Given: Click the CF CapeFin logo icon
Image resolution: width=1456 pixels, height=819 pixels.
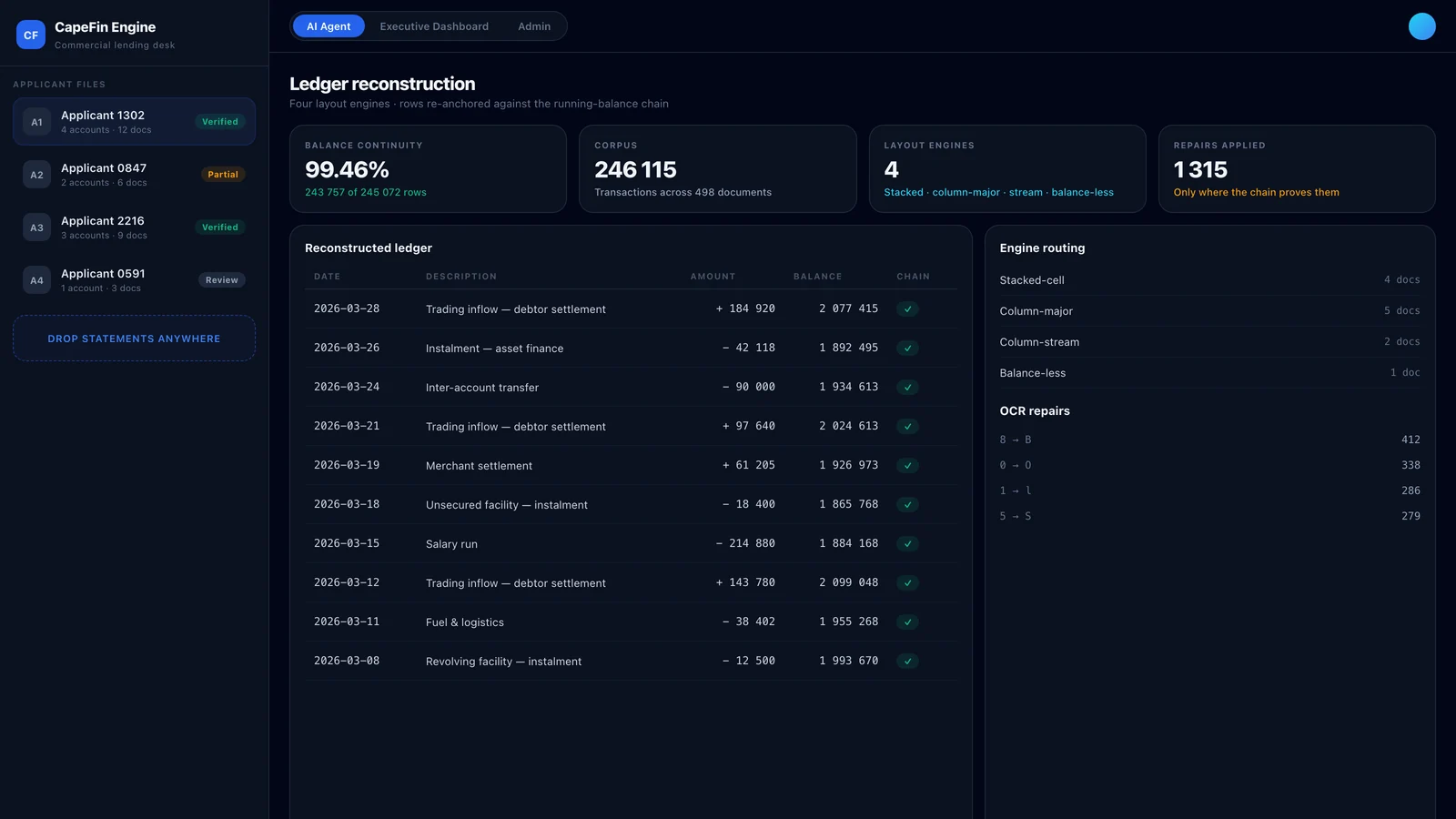Looking at the screenshot, I should click(x=31, y=35).
